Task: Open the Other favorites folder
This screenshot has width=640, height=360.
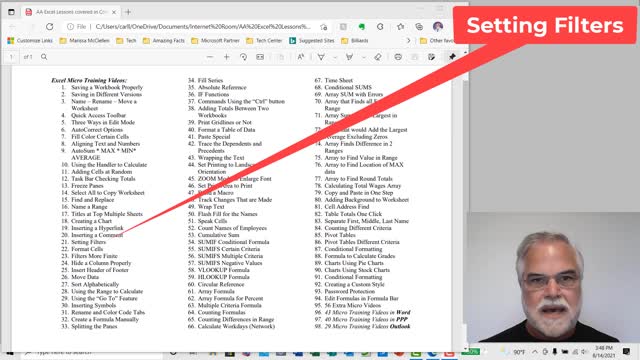Action: pyautogui.click(x=436, y=40)
